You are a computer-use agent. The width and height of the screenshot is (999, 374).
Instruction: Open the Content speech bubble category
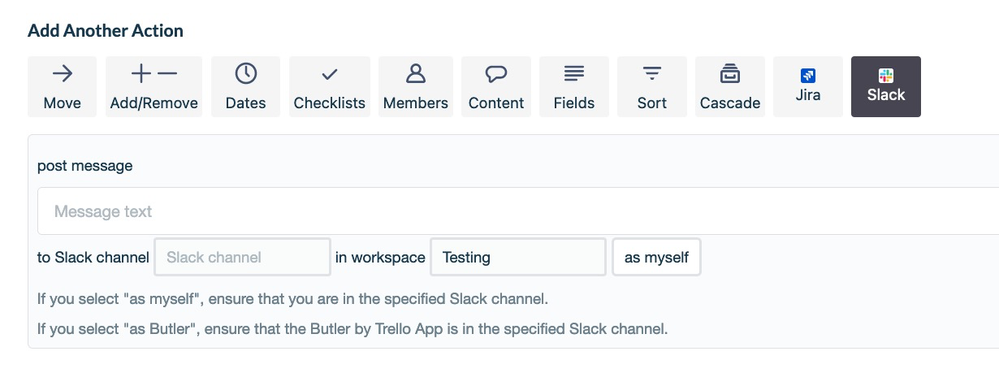coord(496,87)
